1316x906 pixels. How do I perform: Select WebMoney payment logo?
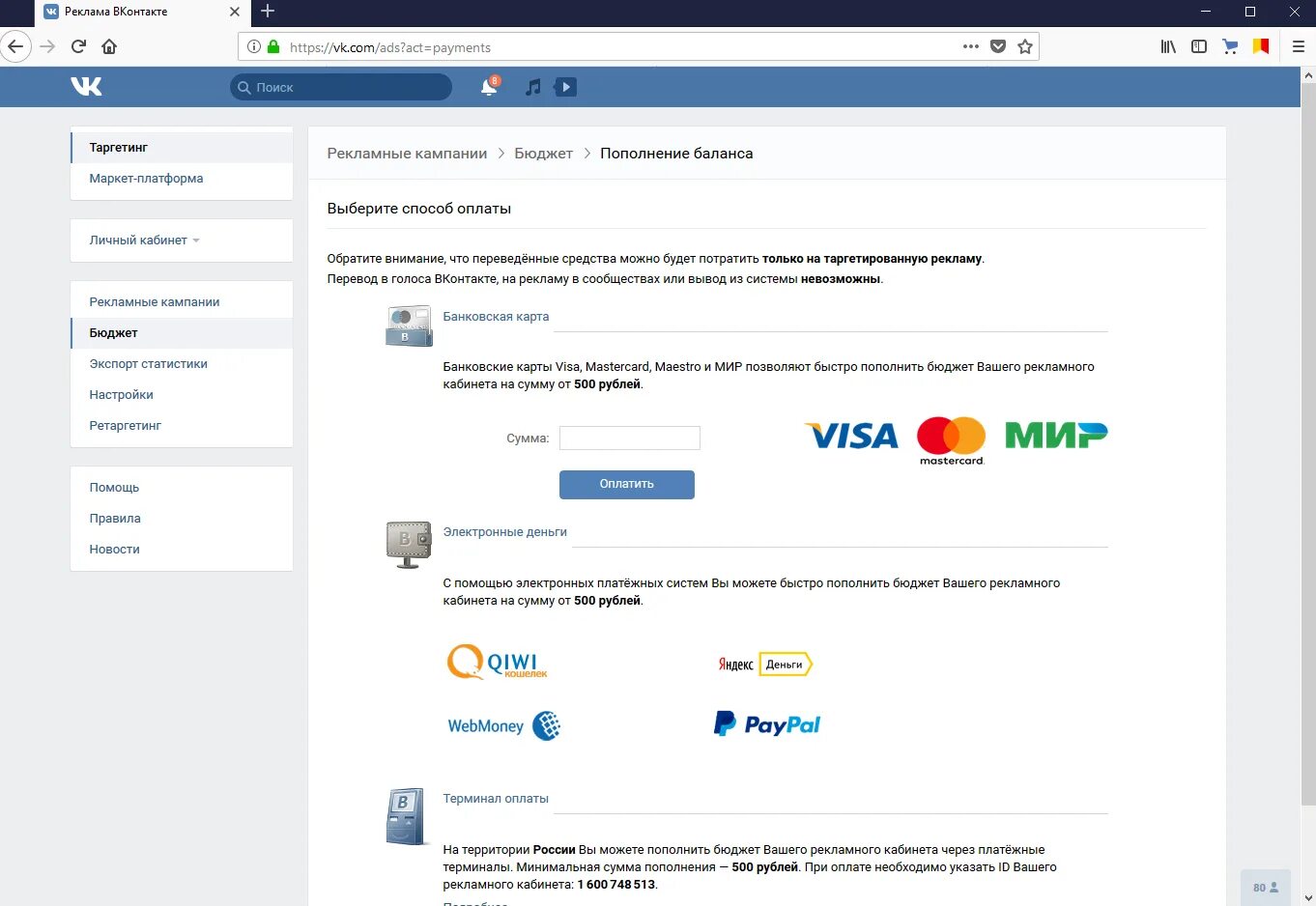(503, 725)
